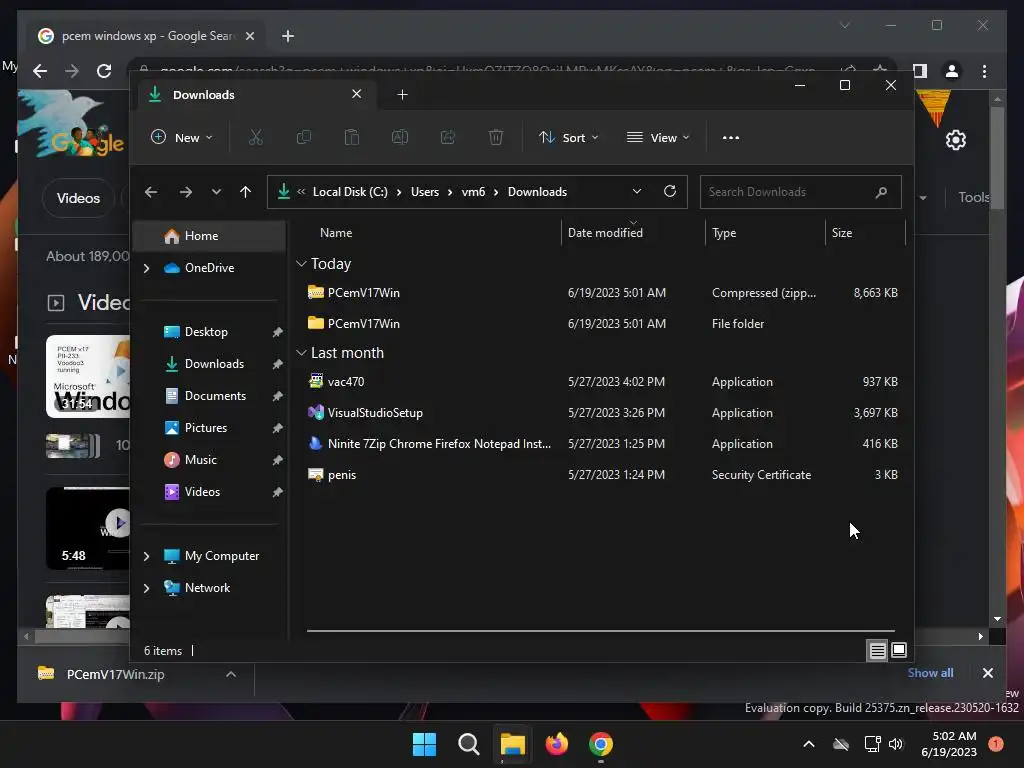This screenshot has width=1024, height=768.
Task: Expand OneDrive in navigation pane
Action: [x=147, y=268]
